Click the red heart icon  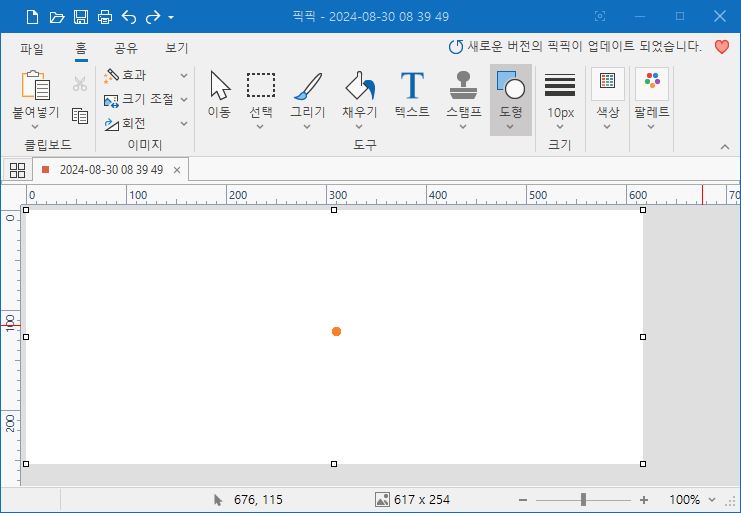[x=722, y=46]
